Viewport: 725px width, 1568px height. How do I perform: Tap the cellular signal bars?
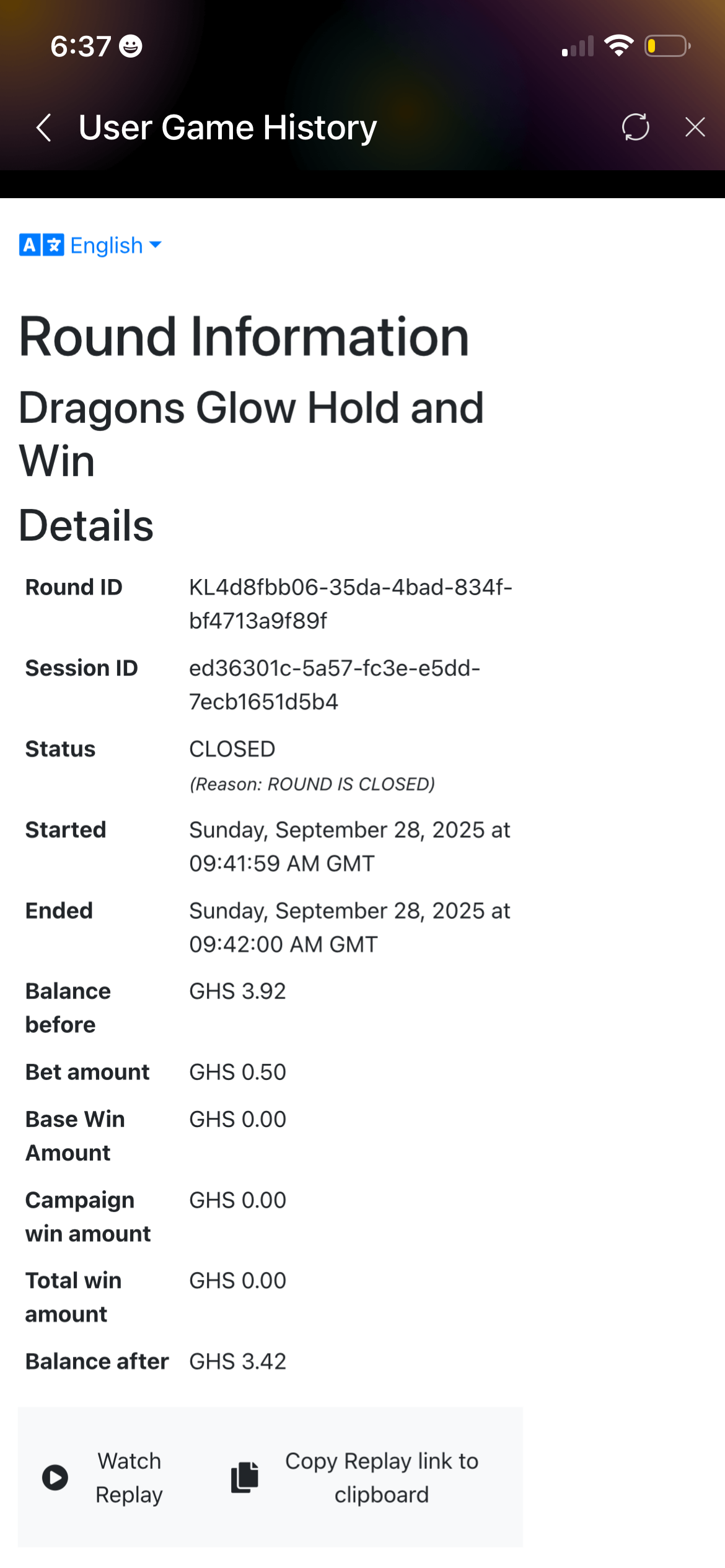tap(578, 46)
